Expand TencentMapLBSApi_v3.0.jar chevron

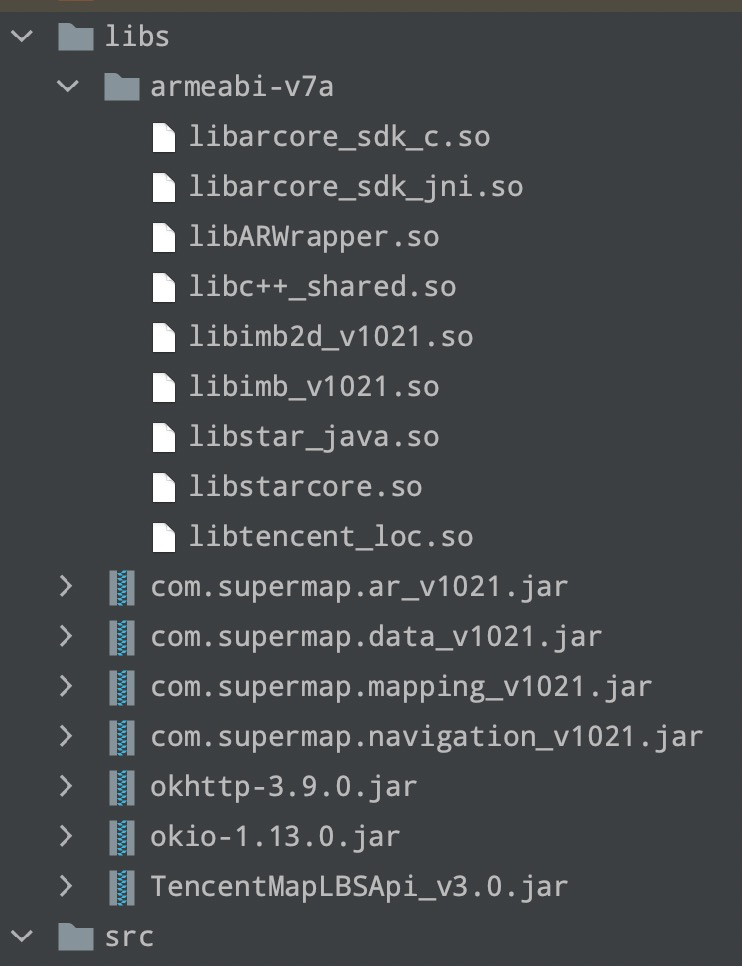[x=67, y=886]
